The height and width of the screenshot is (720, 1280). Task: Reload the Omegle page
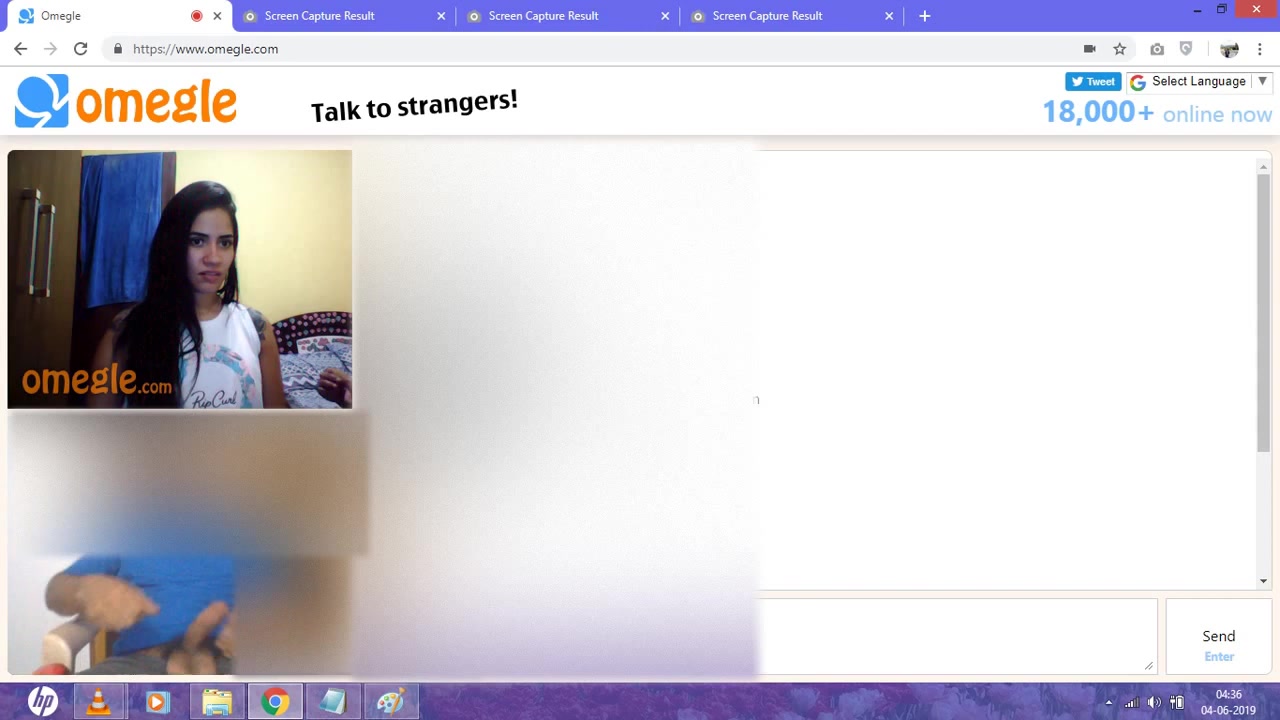click(81, 49)
